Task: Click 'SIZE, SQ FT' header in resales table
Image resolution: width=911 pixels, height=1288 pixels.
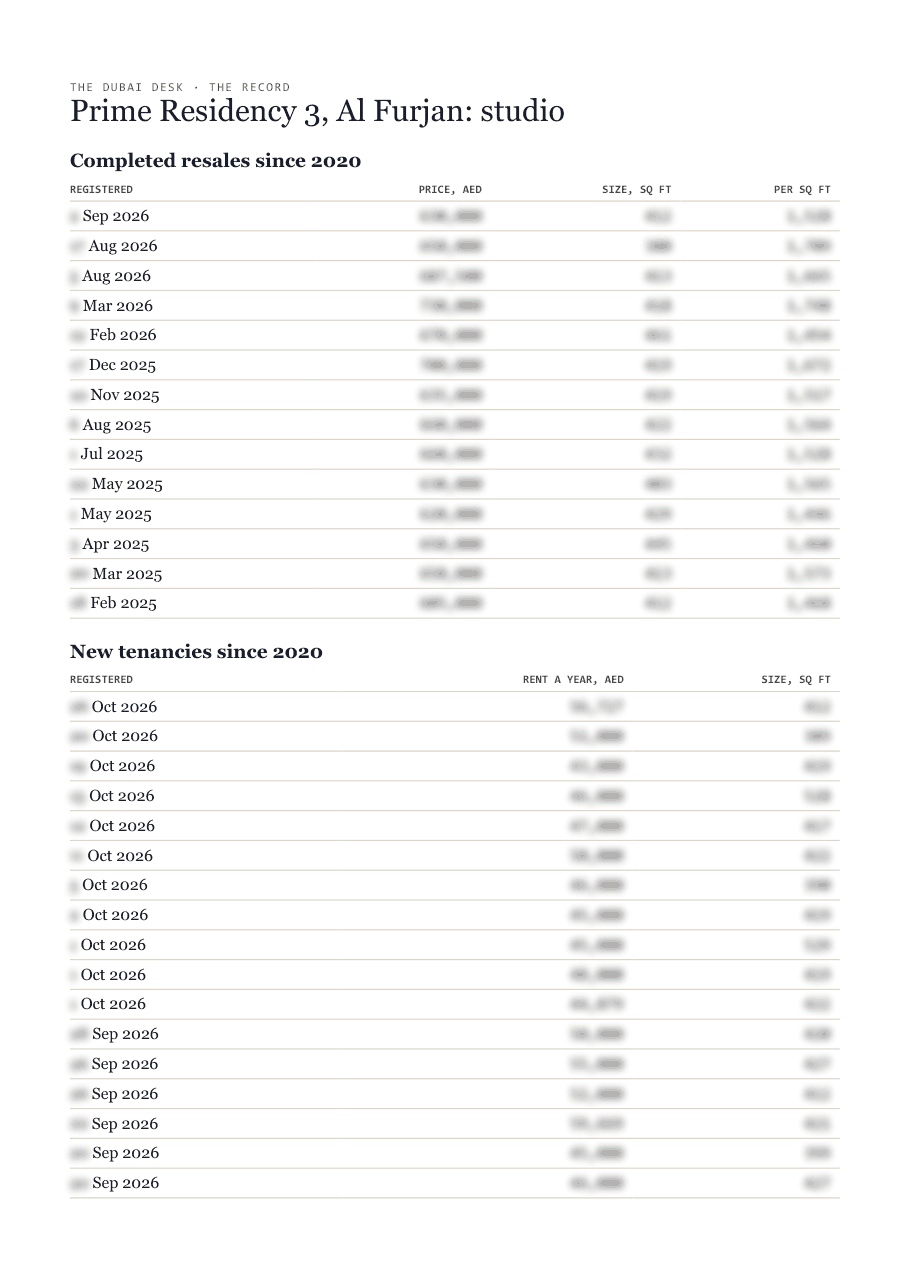Action: click(637, 189)
